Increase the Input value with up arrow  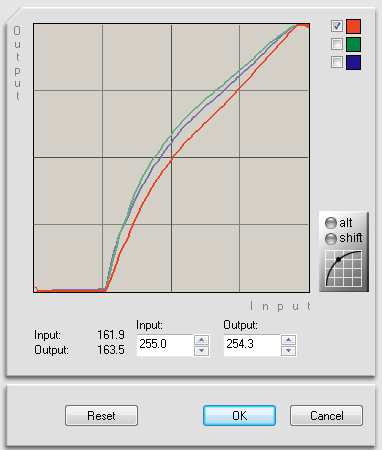pos(201,340)
